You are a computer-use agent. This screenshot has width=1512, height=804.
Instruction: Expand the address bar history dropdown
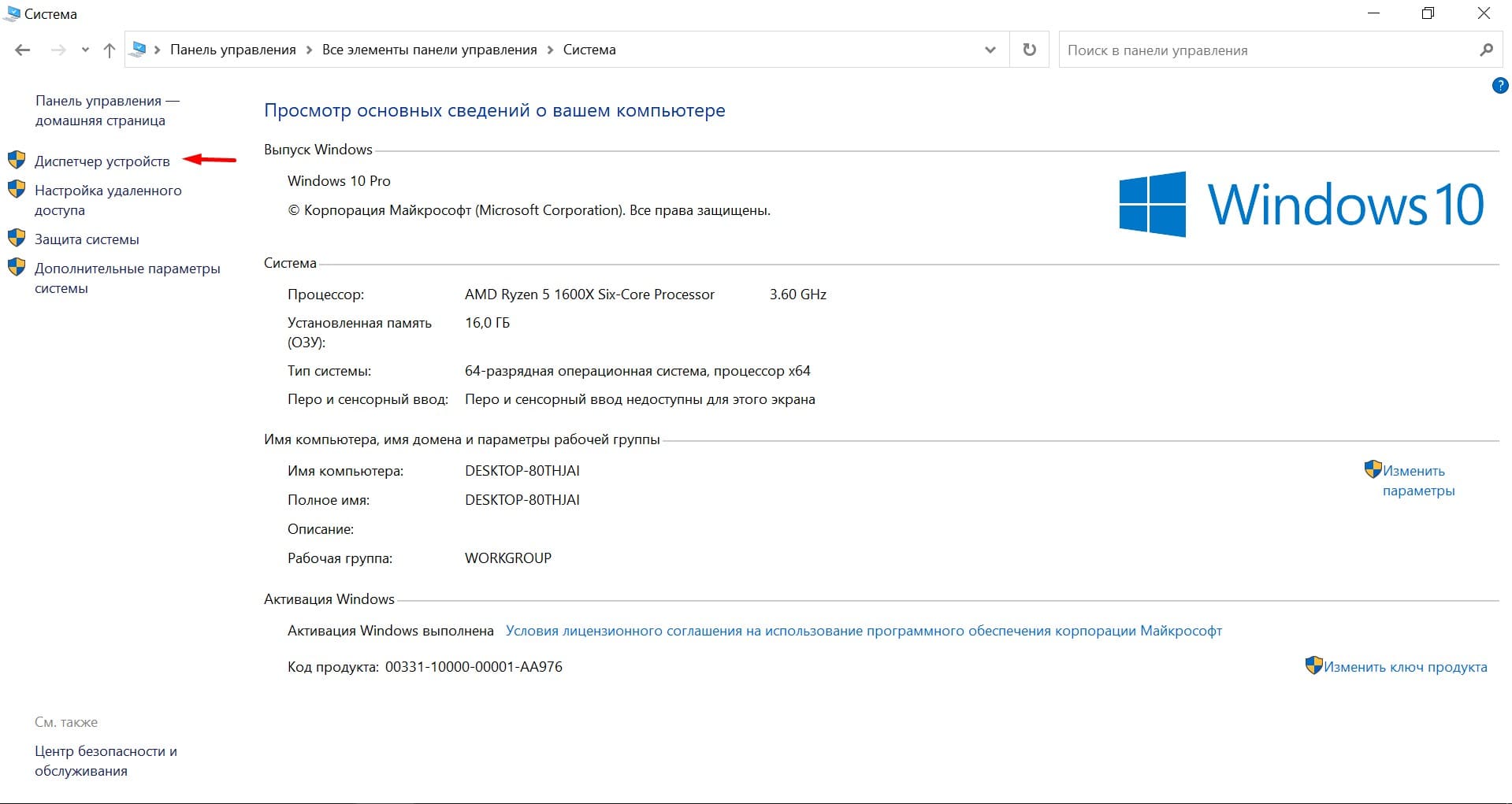(990, 50)
